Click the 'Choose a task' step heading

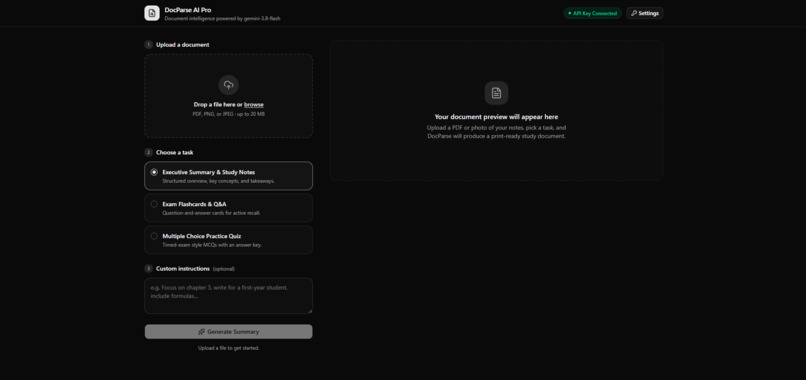[175, 152]
